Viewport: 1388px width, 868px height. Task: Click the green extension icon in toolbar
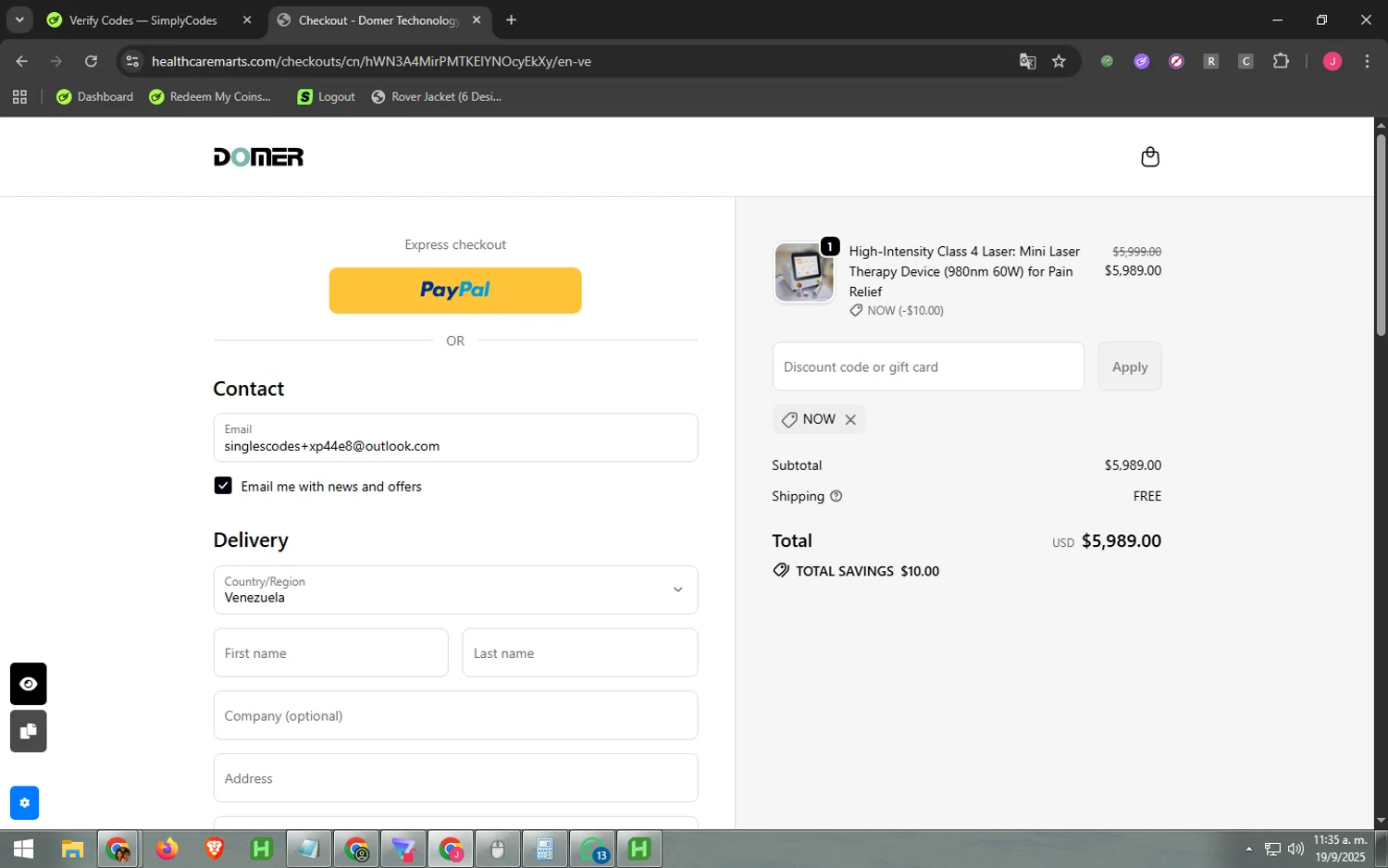coord(1107,61)
